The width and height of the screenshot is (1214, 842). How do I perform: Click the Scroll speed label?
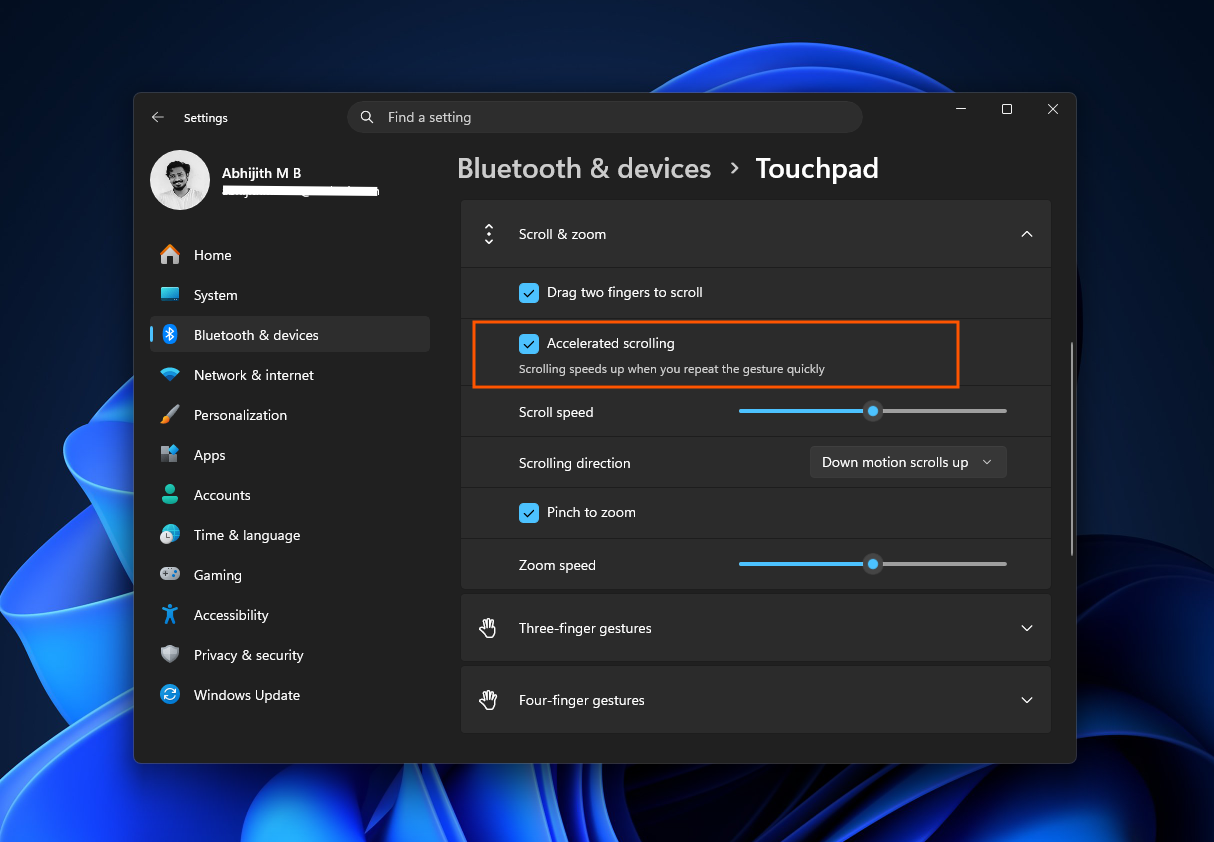556,412
